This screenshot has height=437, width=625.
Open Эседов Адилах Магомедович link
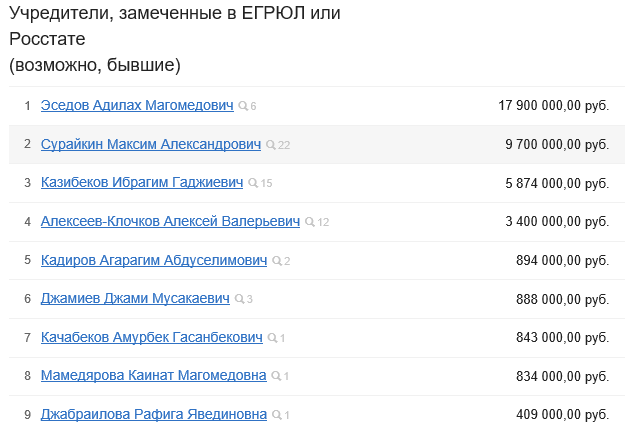tap(137, 105)
